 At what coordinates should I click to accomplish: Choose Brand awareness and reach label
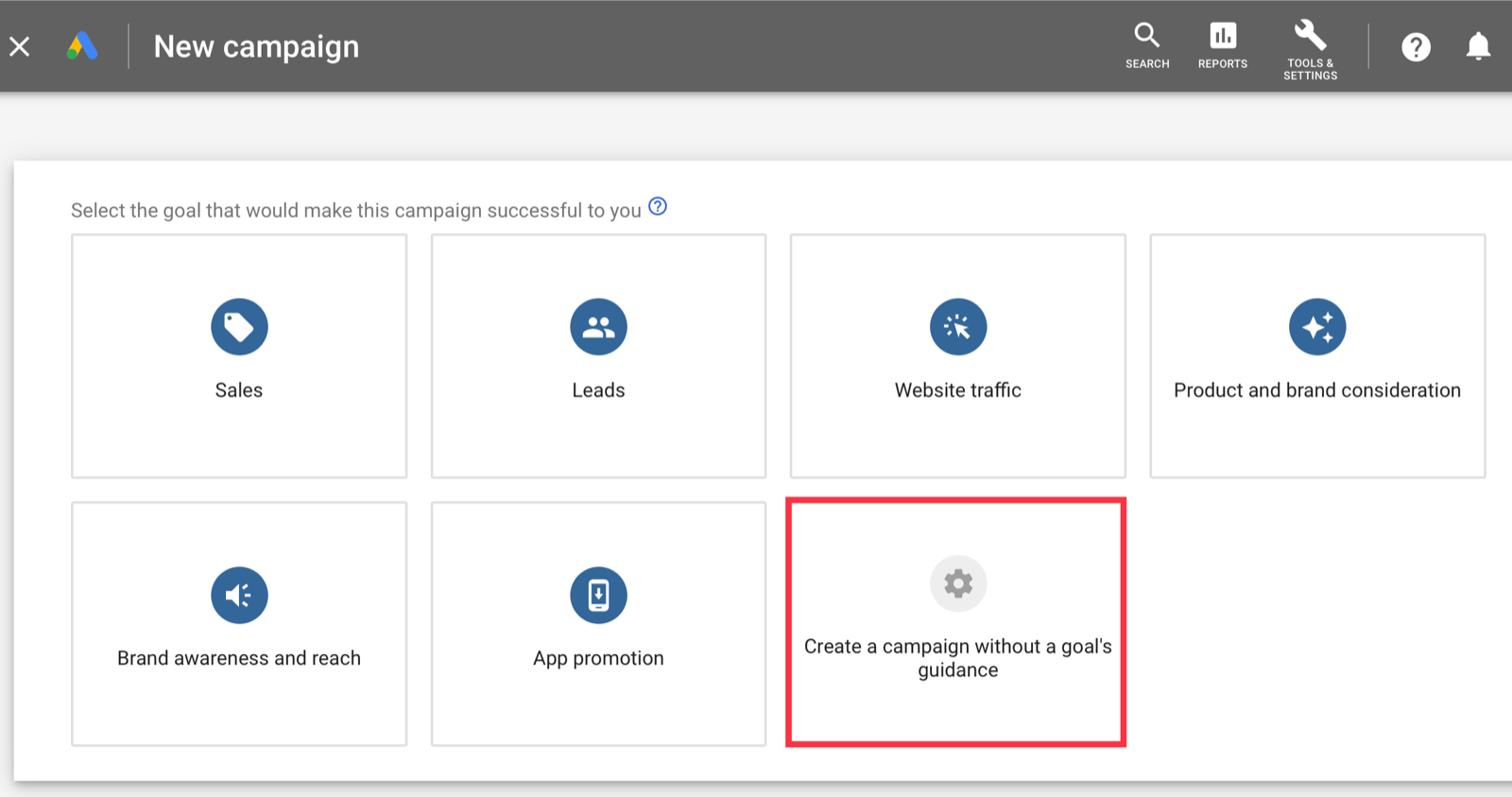239,658
